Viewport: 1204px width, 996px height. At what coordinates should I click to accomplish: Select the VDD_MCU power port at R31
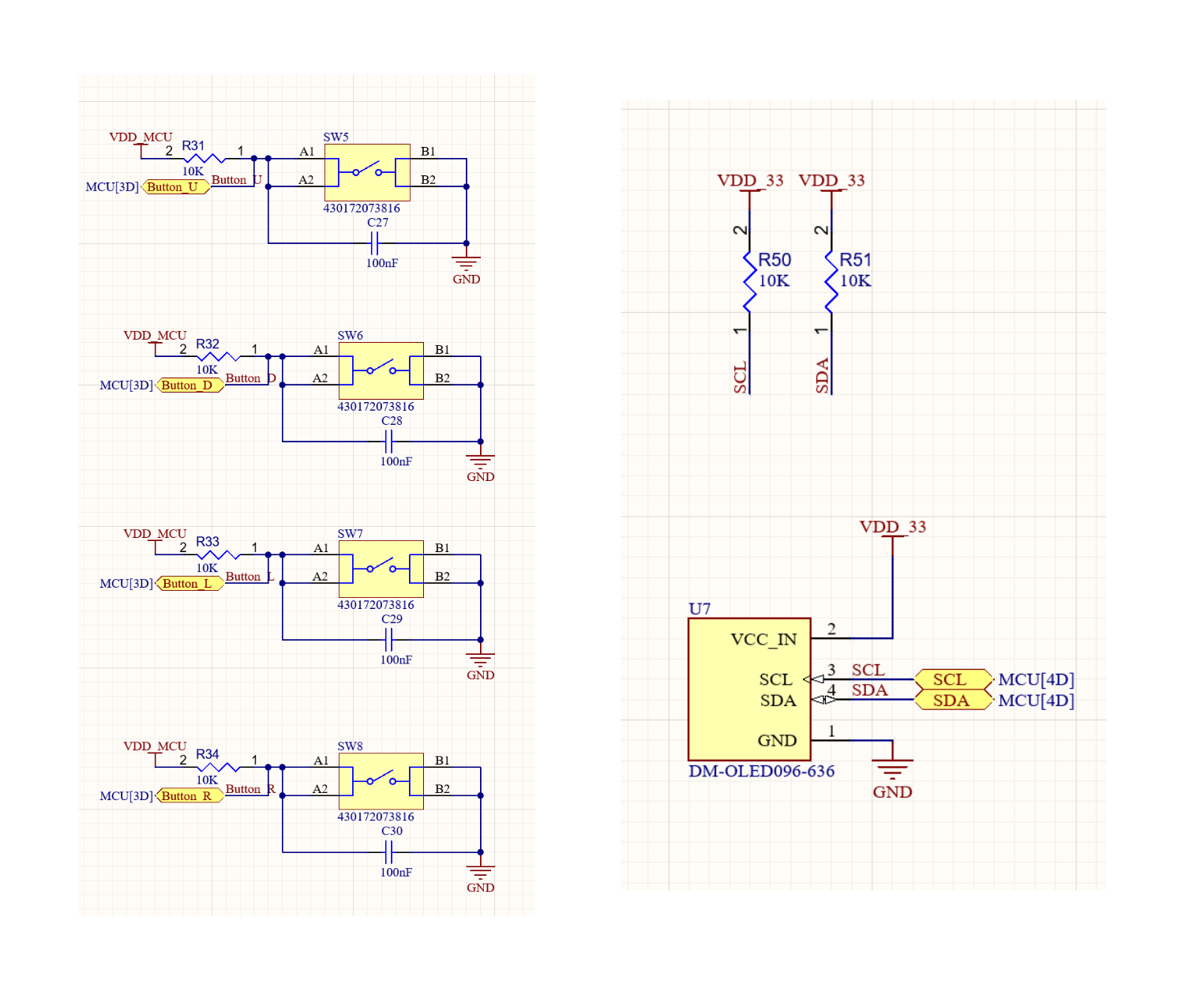coord(141,137)
